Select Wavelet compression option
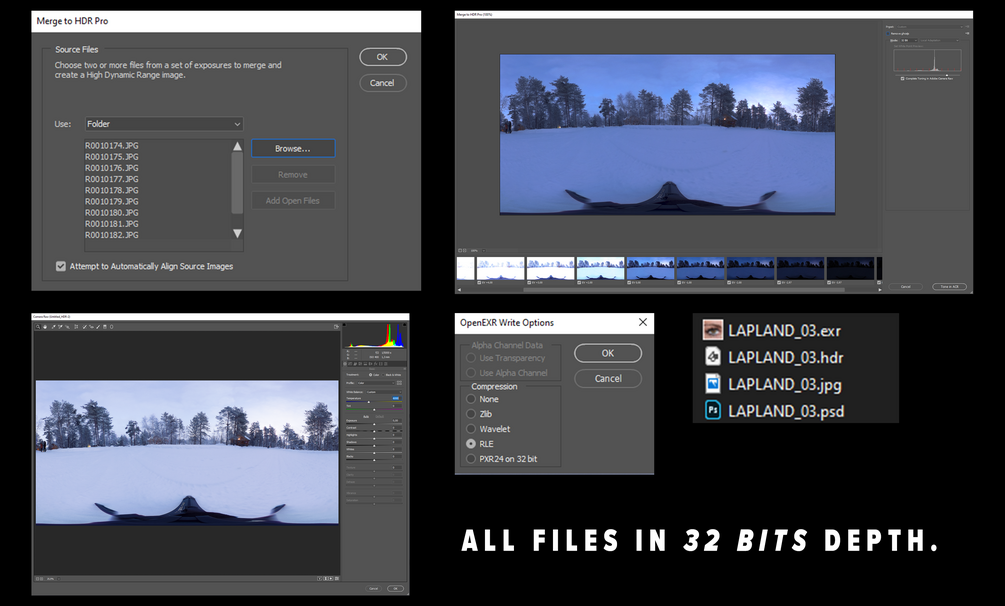Image resolution: width=1005 pixels, height=606 pixels. pyautogui.click(x=471, y=429)
